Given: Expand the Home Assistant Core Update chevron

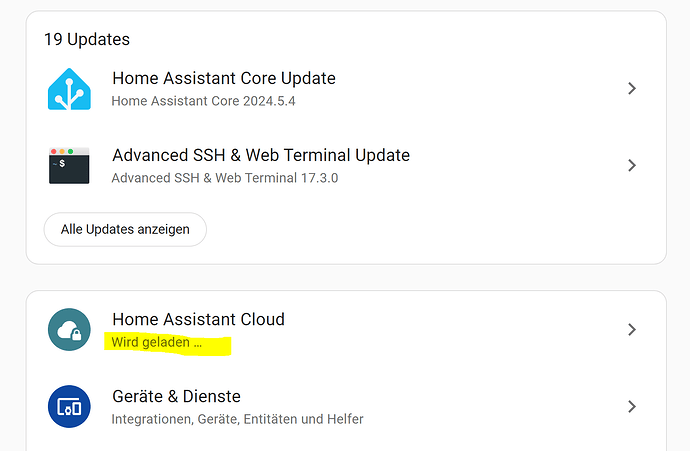Looking at the screenshot, I should point(631,89).
